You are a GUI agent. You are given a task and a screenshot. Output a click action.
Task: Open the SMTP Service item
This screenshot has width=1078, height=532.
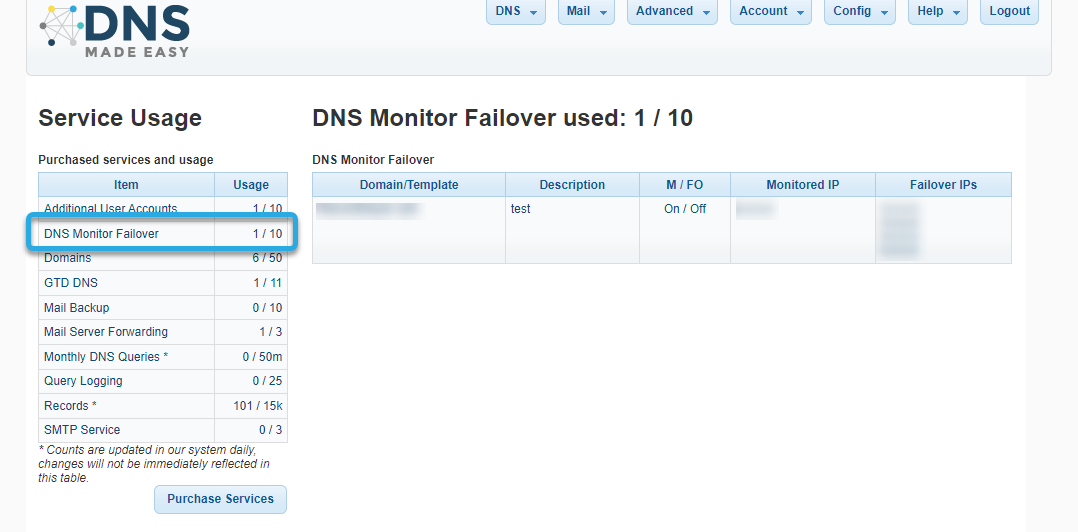(x=163, y=430)
